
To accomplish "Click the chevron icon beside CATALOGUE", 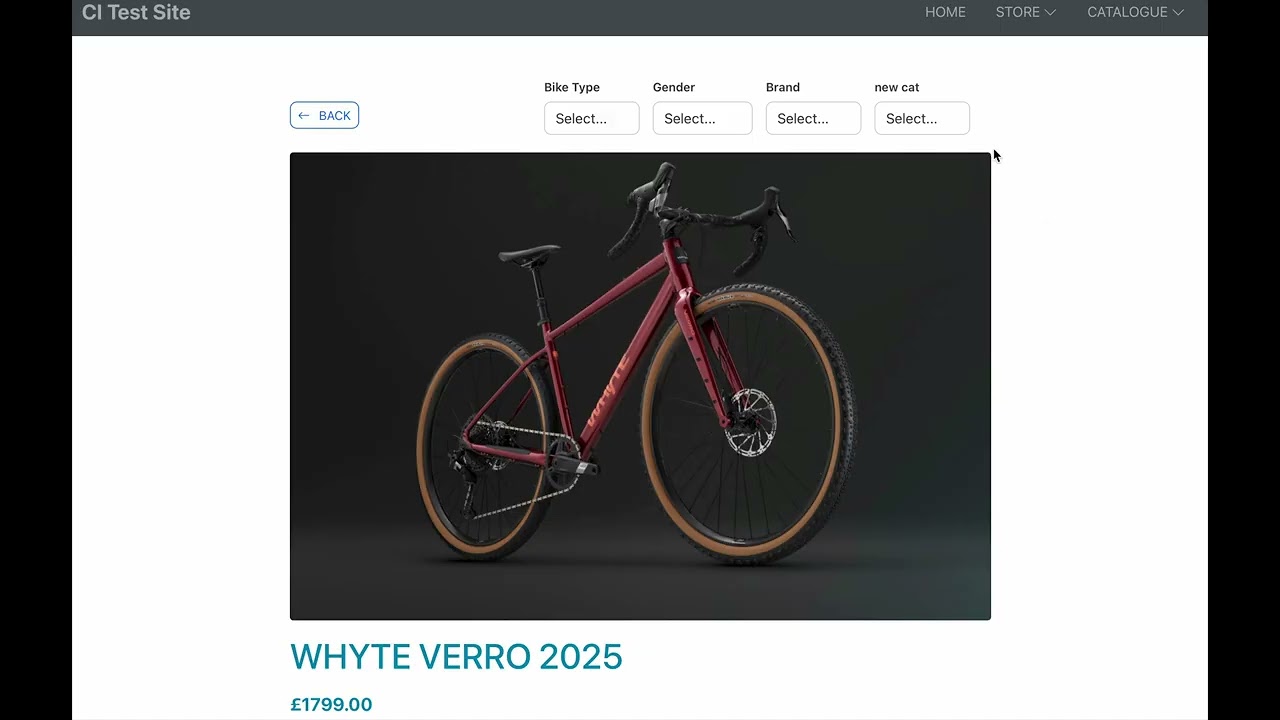I will (x=1178, y=12).
